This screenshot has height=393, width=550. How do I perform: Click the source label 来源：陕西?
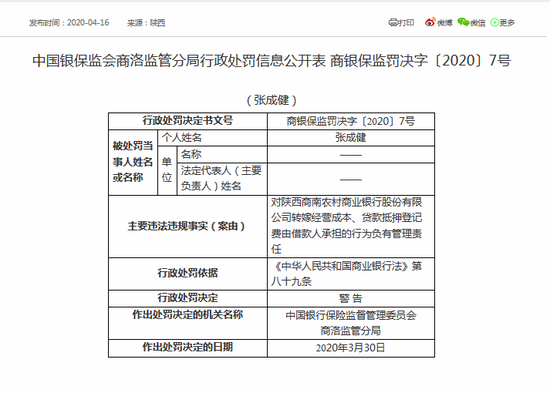pyautogui.click(x=146, y=23)
